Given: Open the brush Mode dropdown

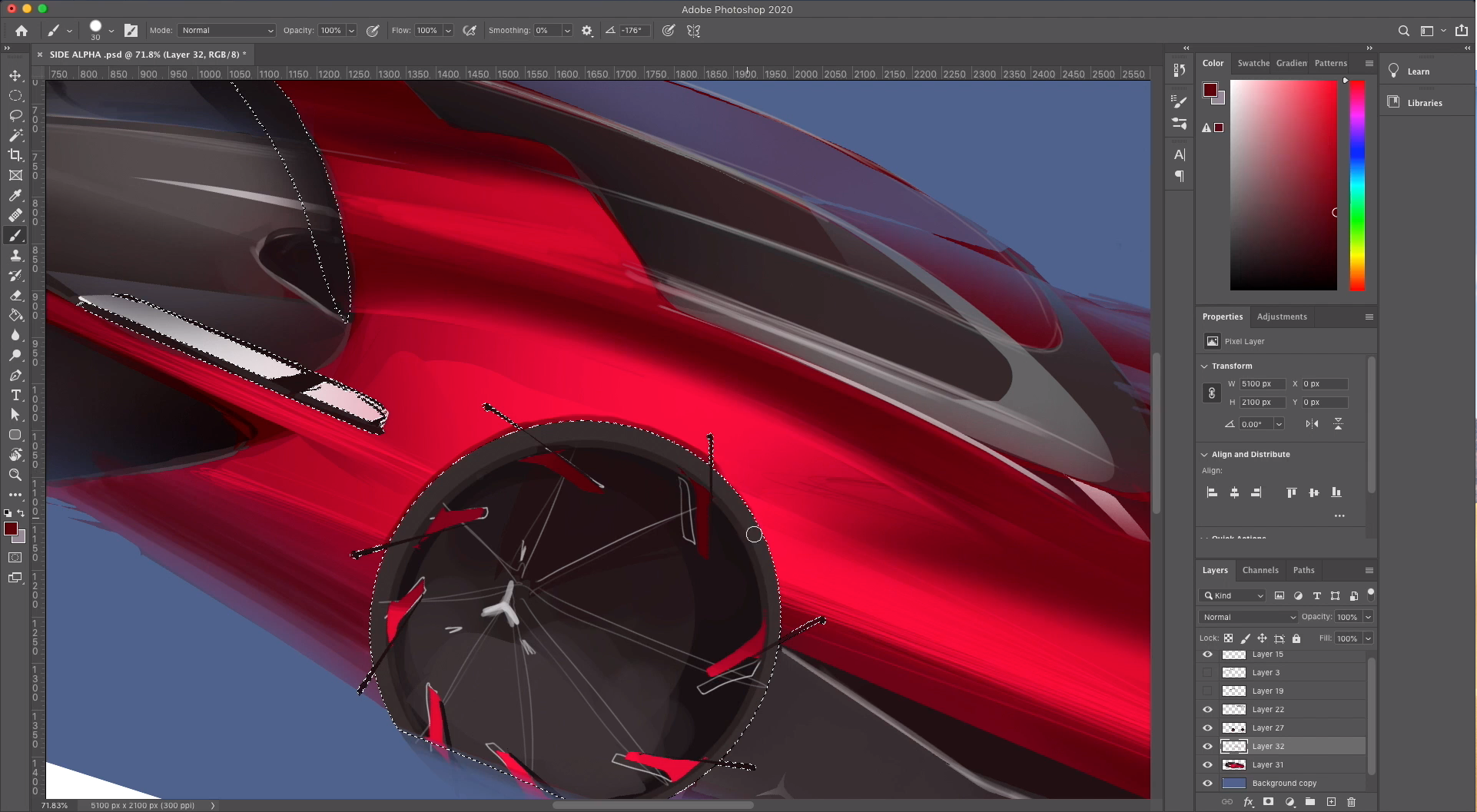Looking at the screenshot, I should pyautogui.click(x=227, y=31).
